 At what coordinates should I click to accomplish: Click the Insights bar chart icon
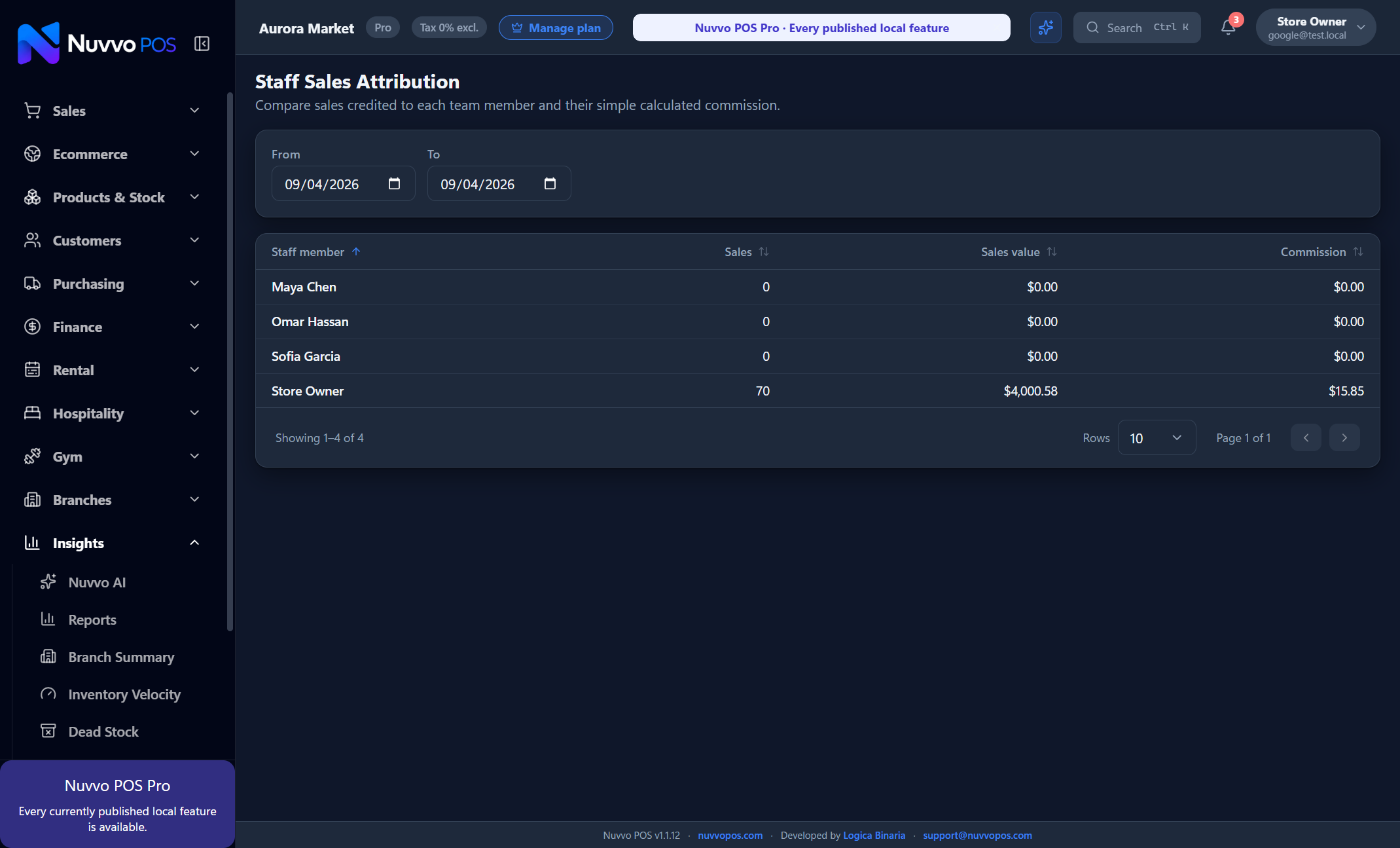[x=32, y=543]
